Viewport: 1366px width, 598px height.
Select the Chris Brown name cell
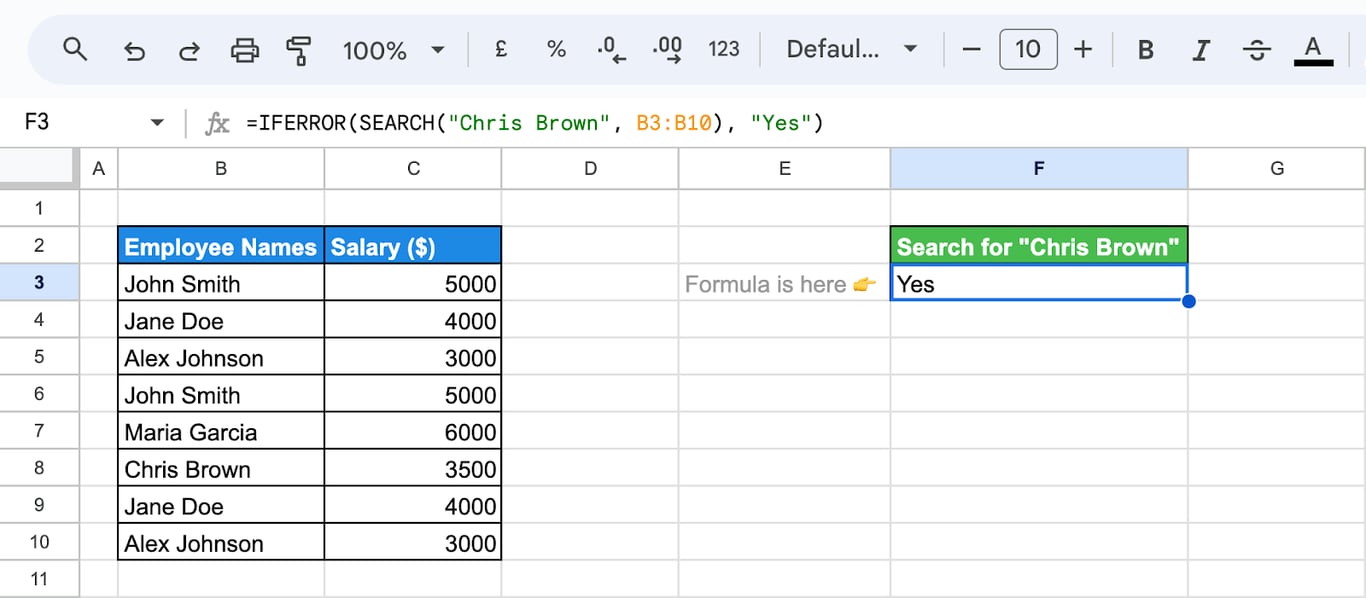[221, 469]
